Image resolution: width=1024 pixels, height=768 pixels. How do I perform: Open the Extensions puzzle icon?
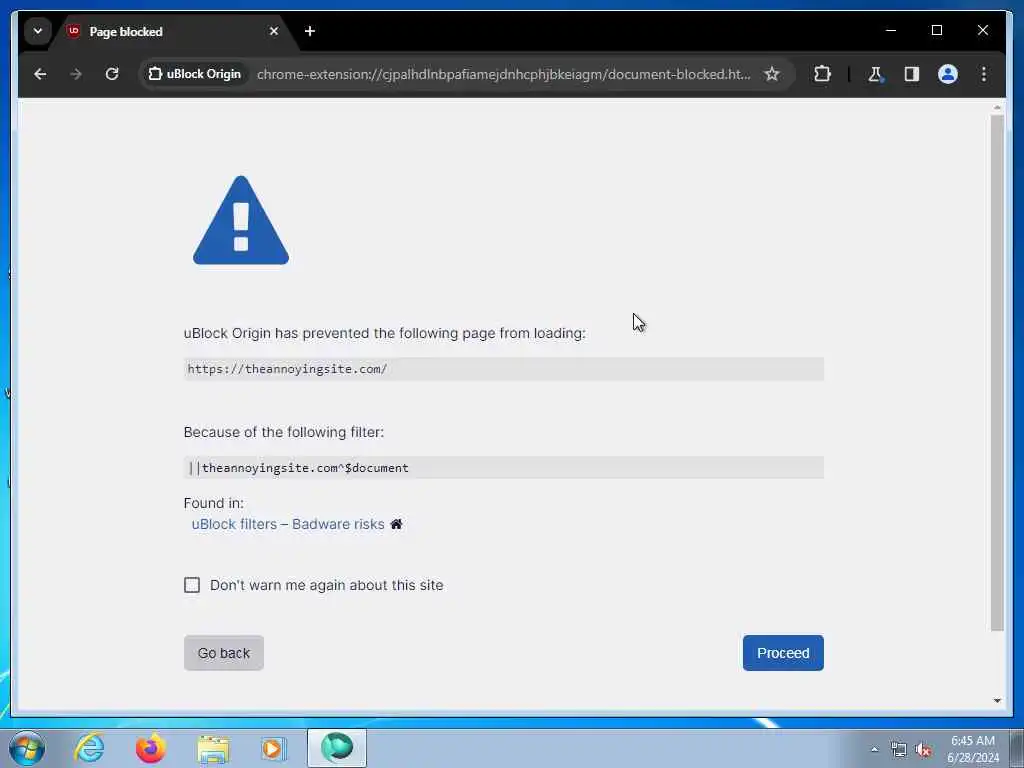(822, 74)
